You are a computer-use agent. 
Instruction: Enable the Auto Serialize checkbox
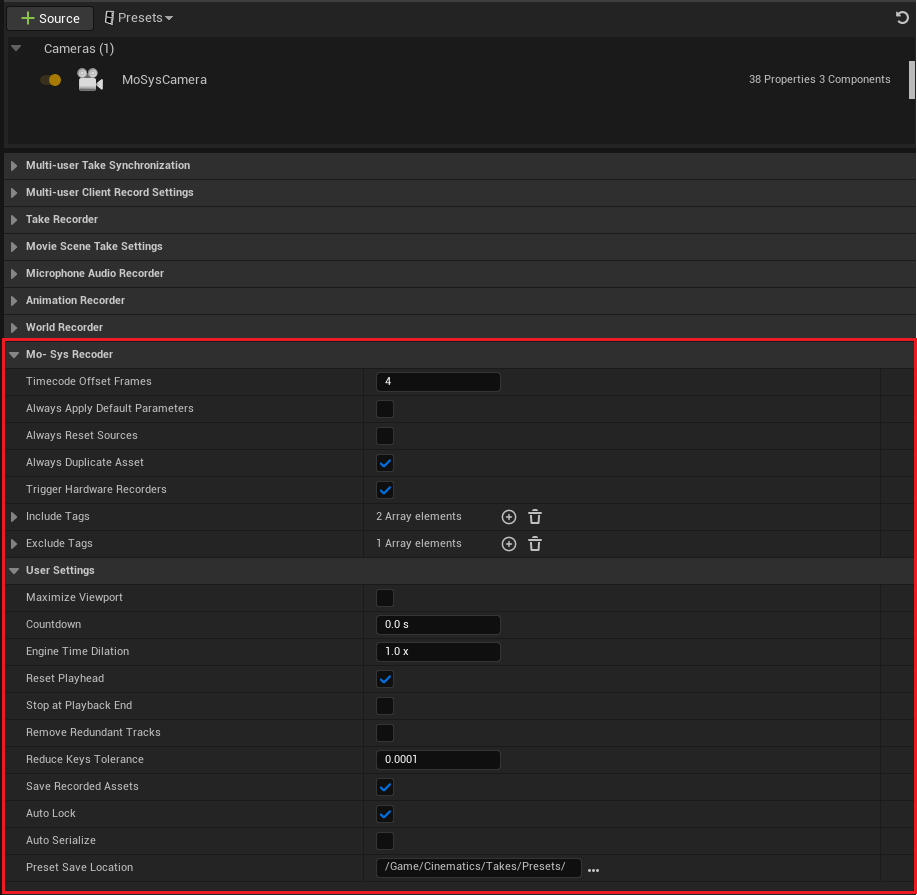click(x=385, y=841)
